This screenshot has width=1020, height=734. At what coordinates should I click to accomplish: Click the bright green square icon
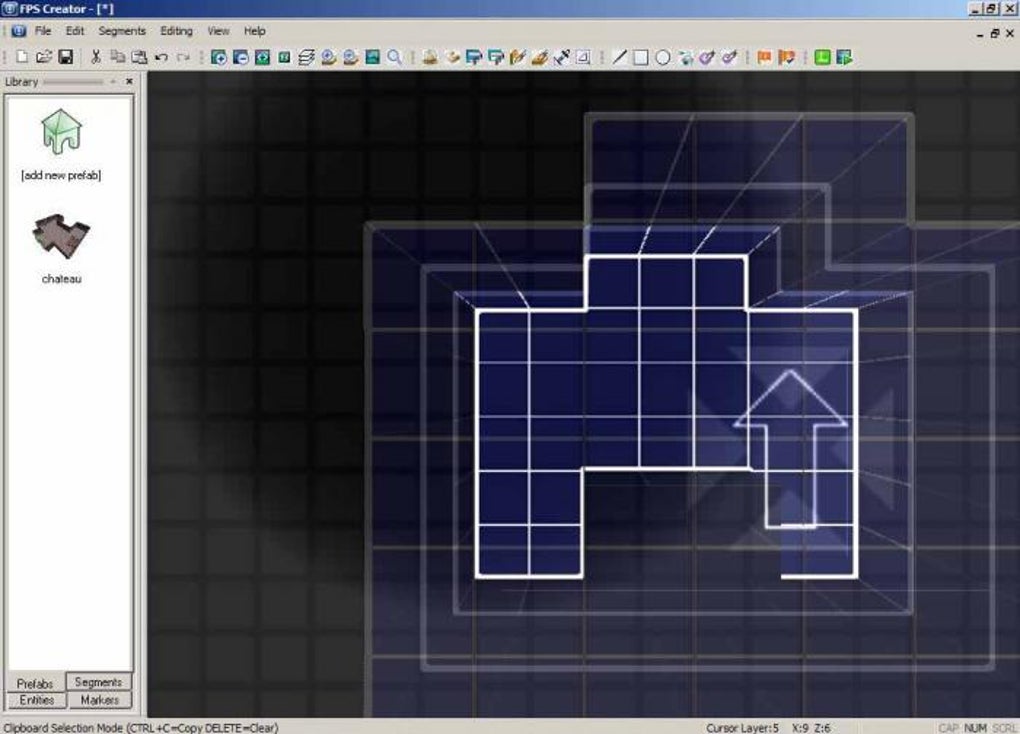[x=823, y=57]
